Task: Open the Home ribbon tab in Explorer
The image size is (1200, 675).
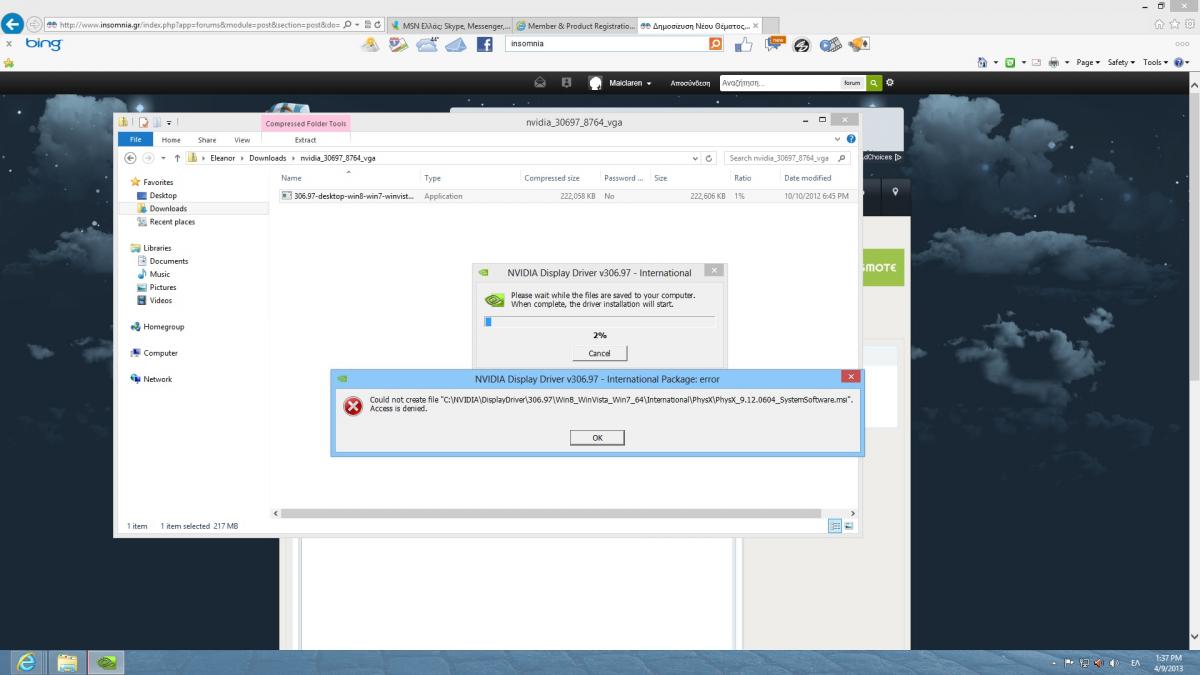Action: pos(171,140)
